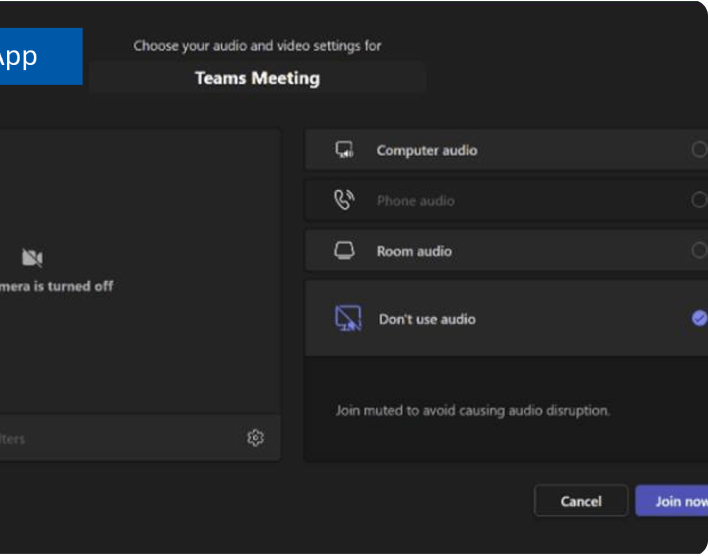Viewport: 708px width, 556px height.
Task: Click the camera is turned off text
Action: pos(56,286)
